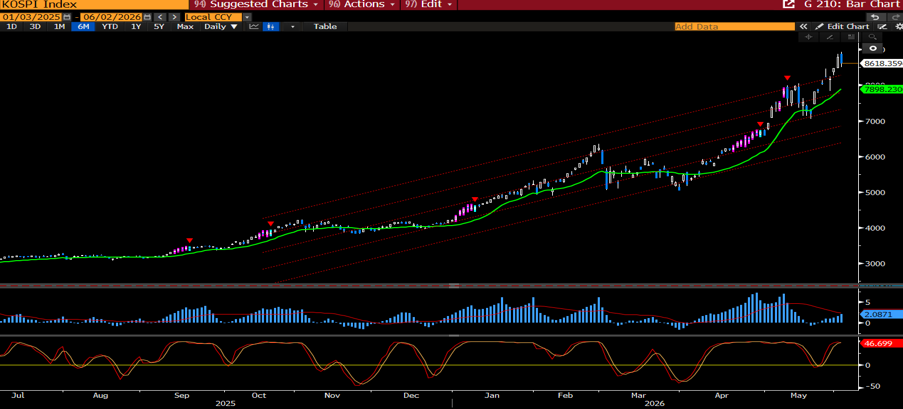Click the 8618.359 last price label
The width and height of the screenshot is (903, 409).
[881, 63]
